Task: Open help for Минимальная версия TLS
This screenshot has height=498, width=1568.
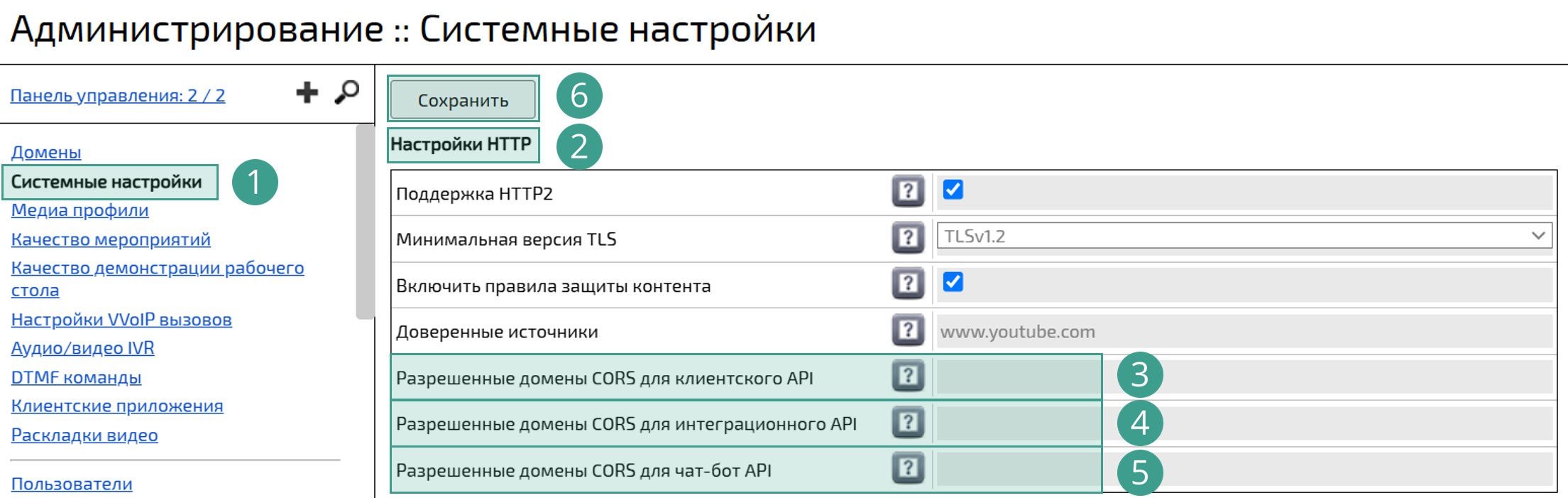Action: [908, 237]
